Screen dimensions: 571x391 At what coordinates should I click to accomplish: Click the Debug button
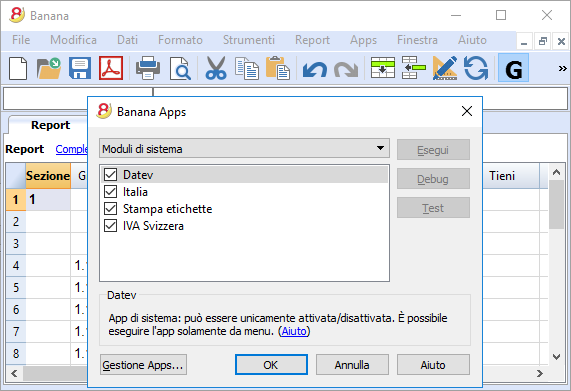[433, 179]
